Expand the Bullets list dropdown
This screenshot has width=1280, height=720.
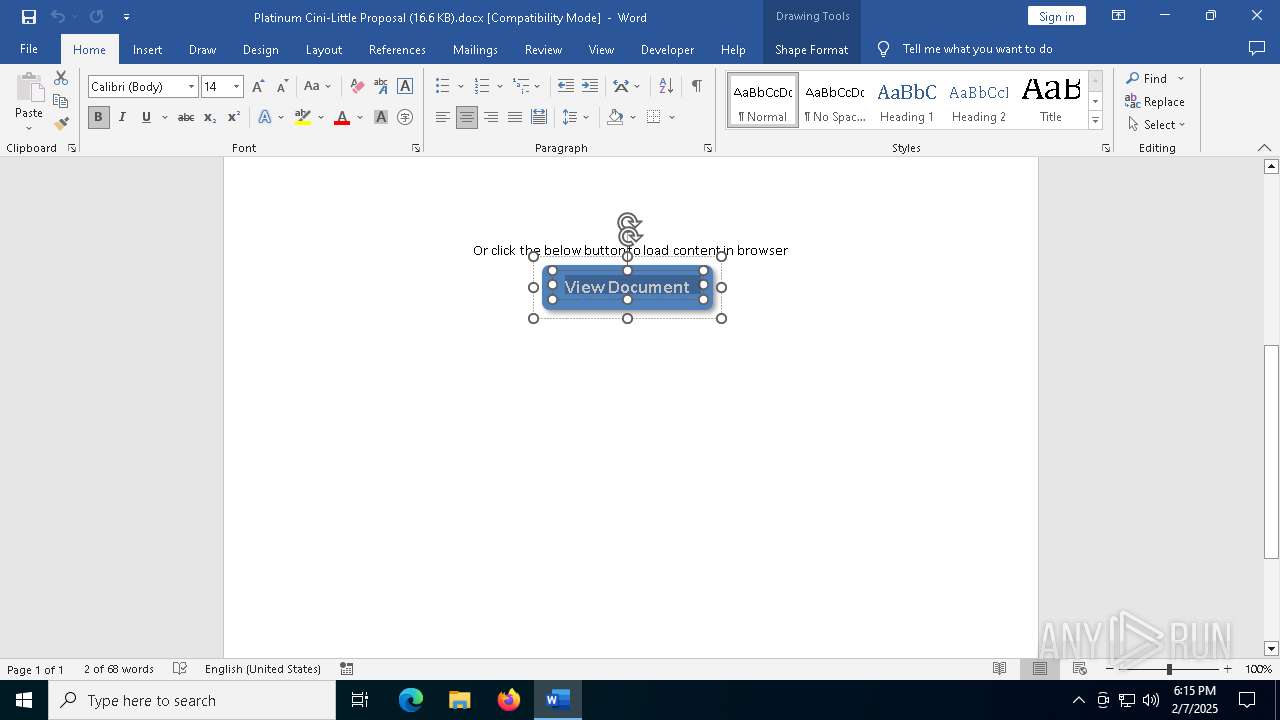click(460, 87)
